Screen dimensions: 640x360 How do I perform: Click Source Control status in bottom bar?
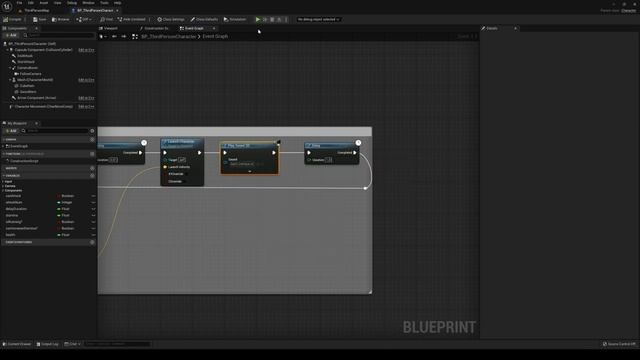(x=619, y=344)
